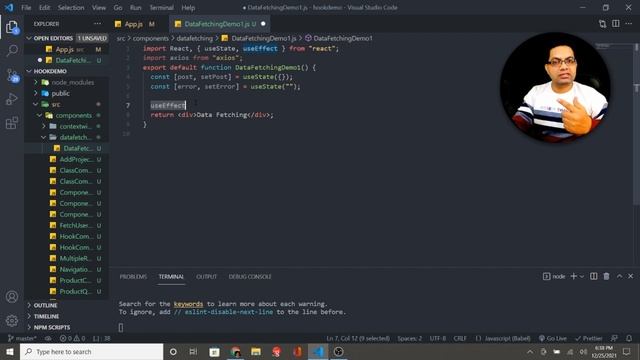Click the Open Changes icon in editor toolbar
The width and height of the screenshot is (640, 360).
[x=602, y=24]
